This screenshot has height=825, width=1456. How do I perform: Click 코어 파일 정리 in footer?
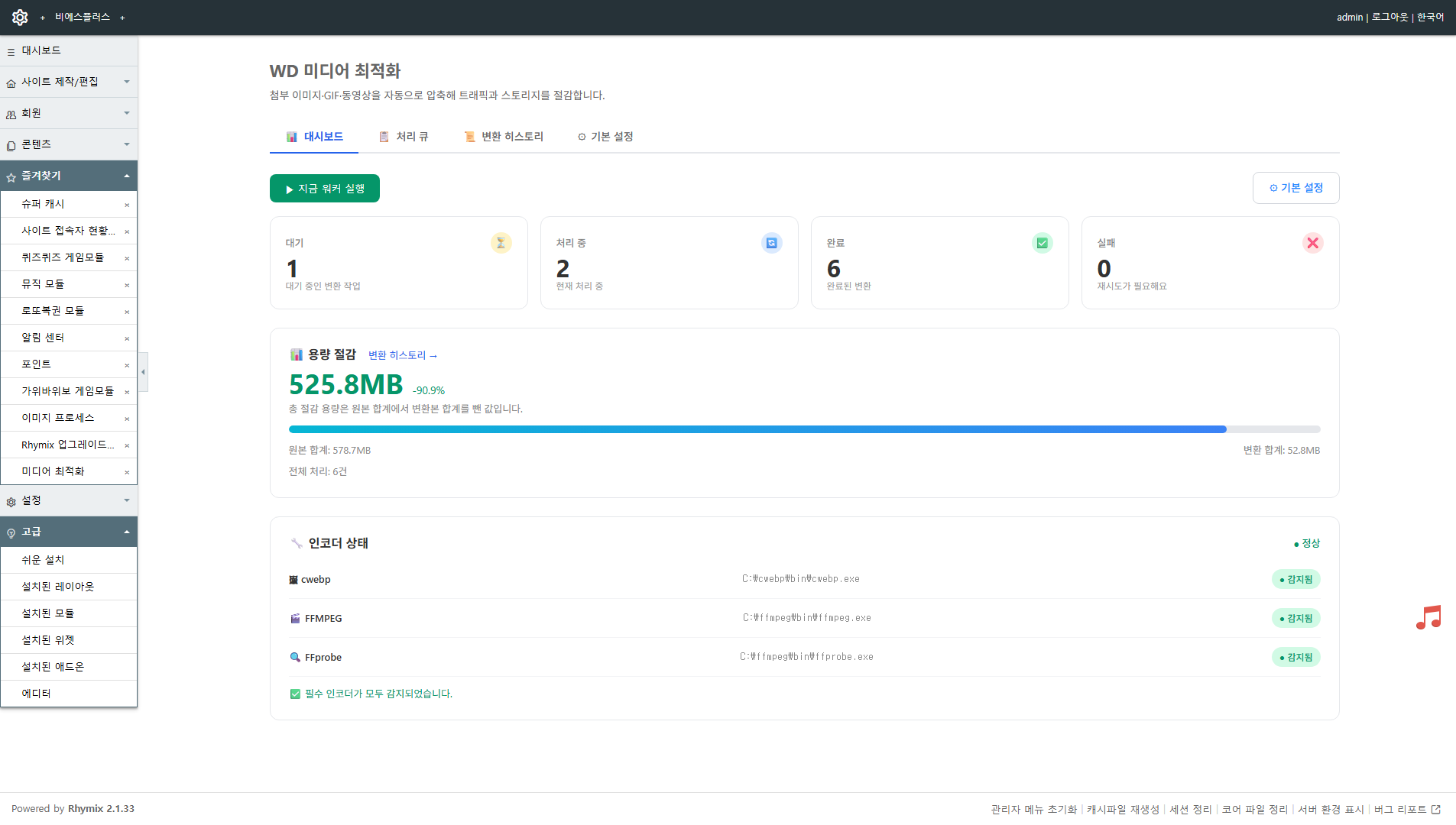pos(1254,809)
